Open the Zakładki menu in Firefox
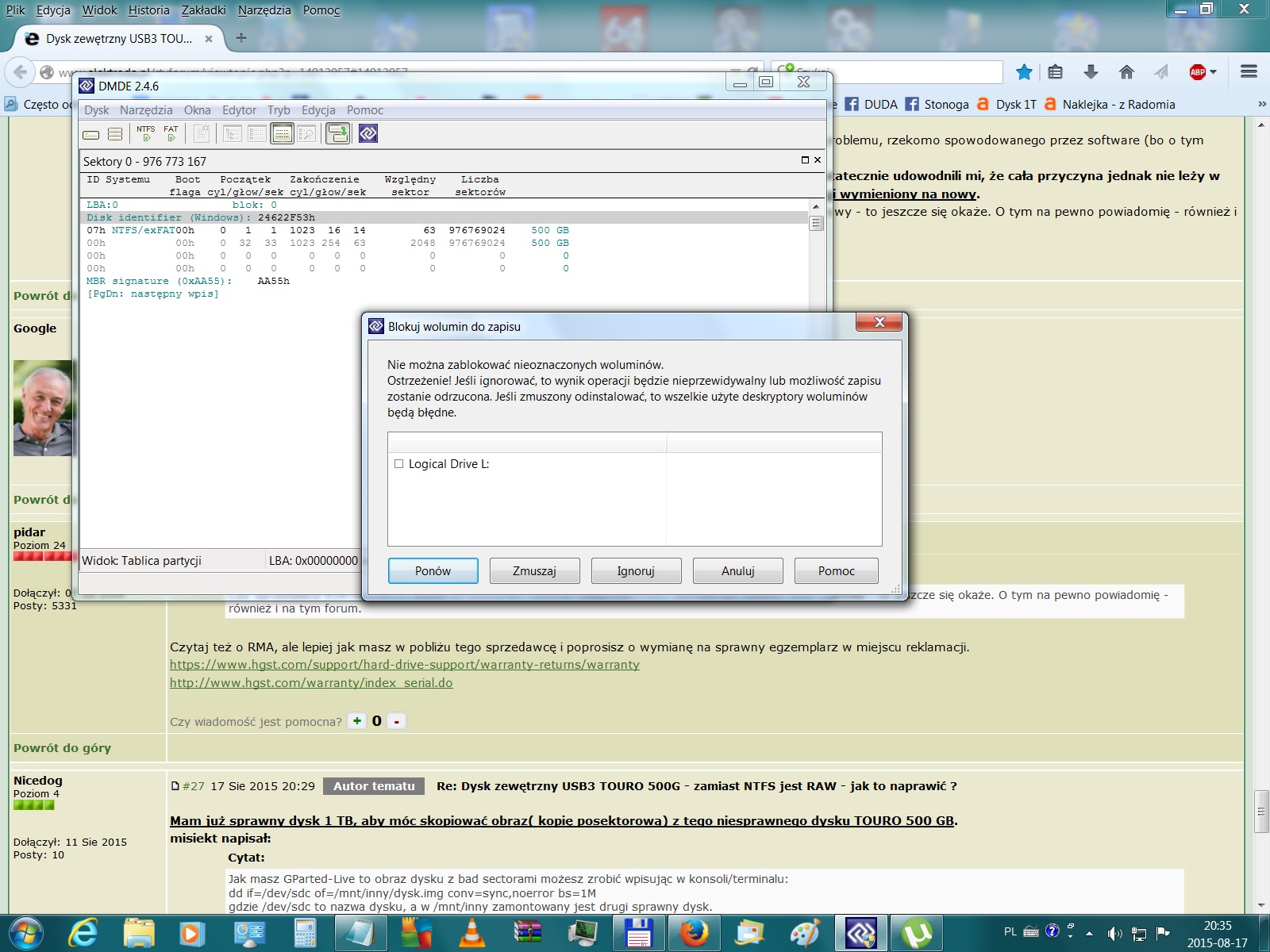Screen dimensions: 1270x952 (x=204, y=10)
